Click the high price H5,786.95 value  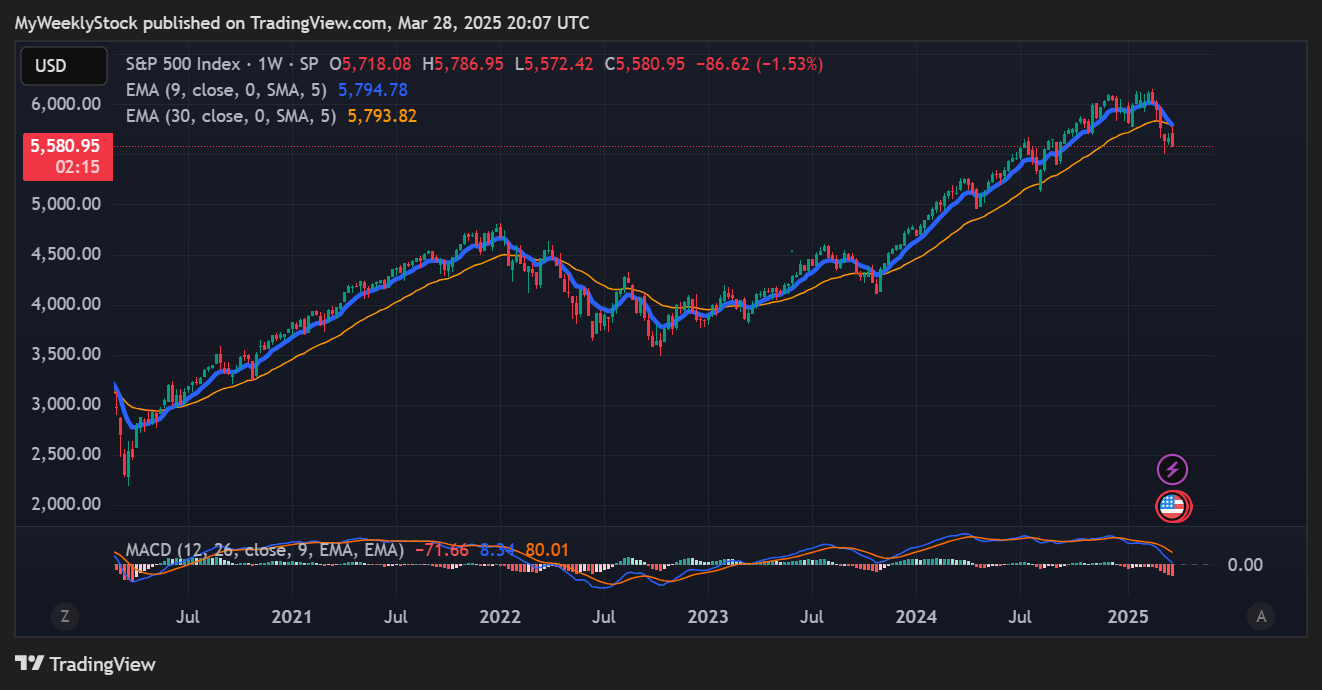click(464, 64)
